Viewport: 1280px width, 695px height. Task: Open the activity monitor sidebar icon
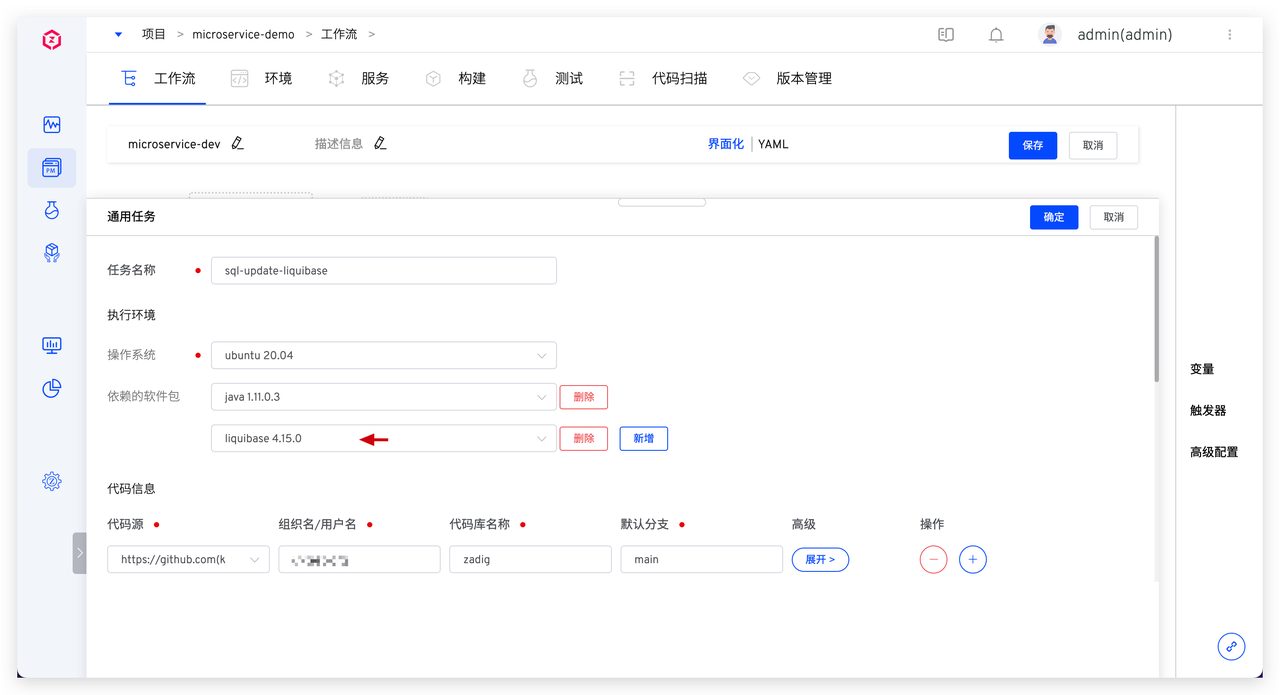(x=52, y=125)
